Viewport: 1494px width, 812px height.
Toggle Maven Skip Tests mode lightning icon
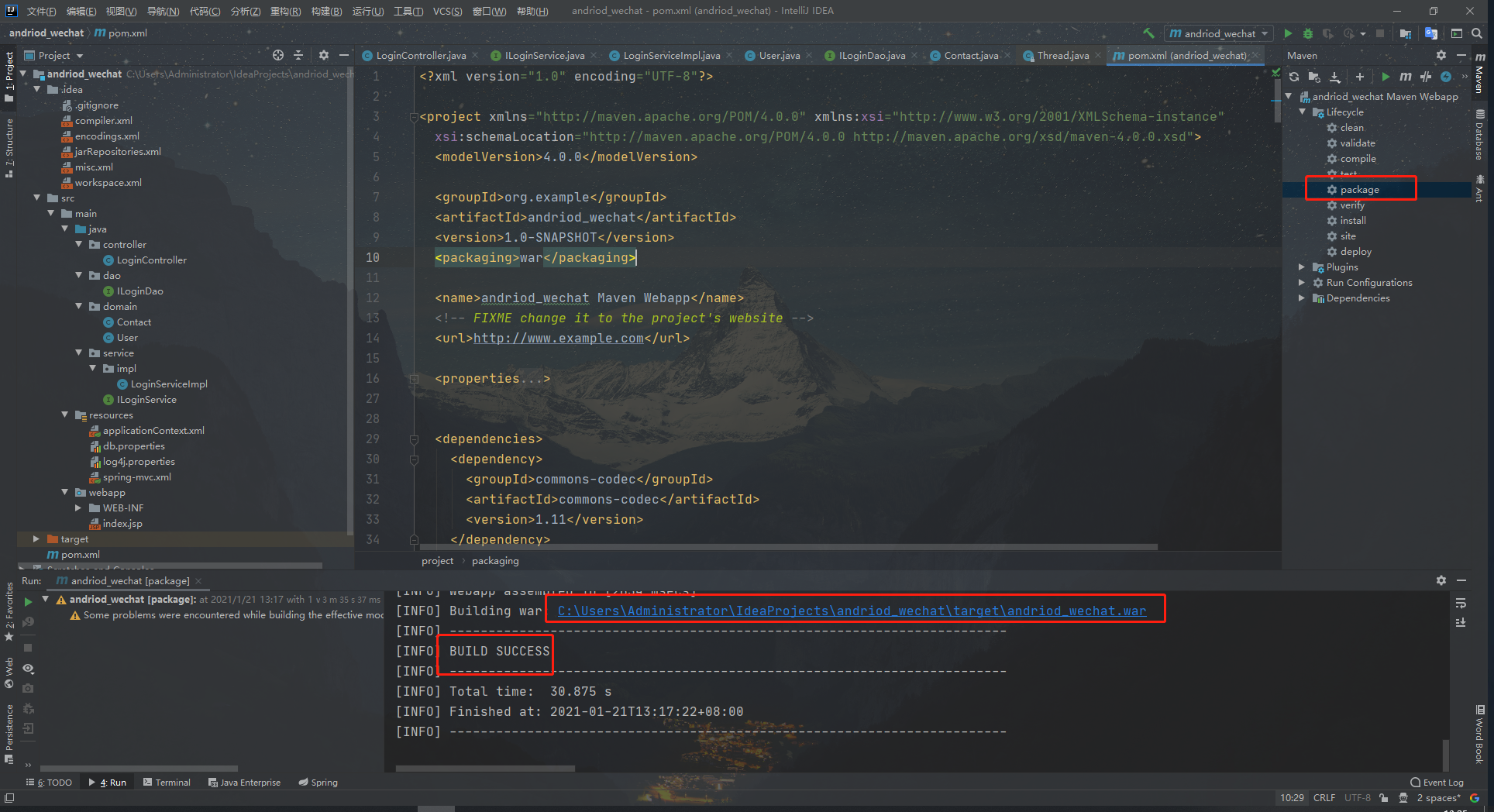1446,77
